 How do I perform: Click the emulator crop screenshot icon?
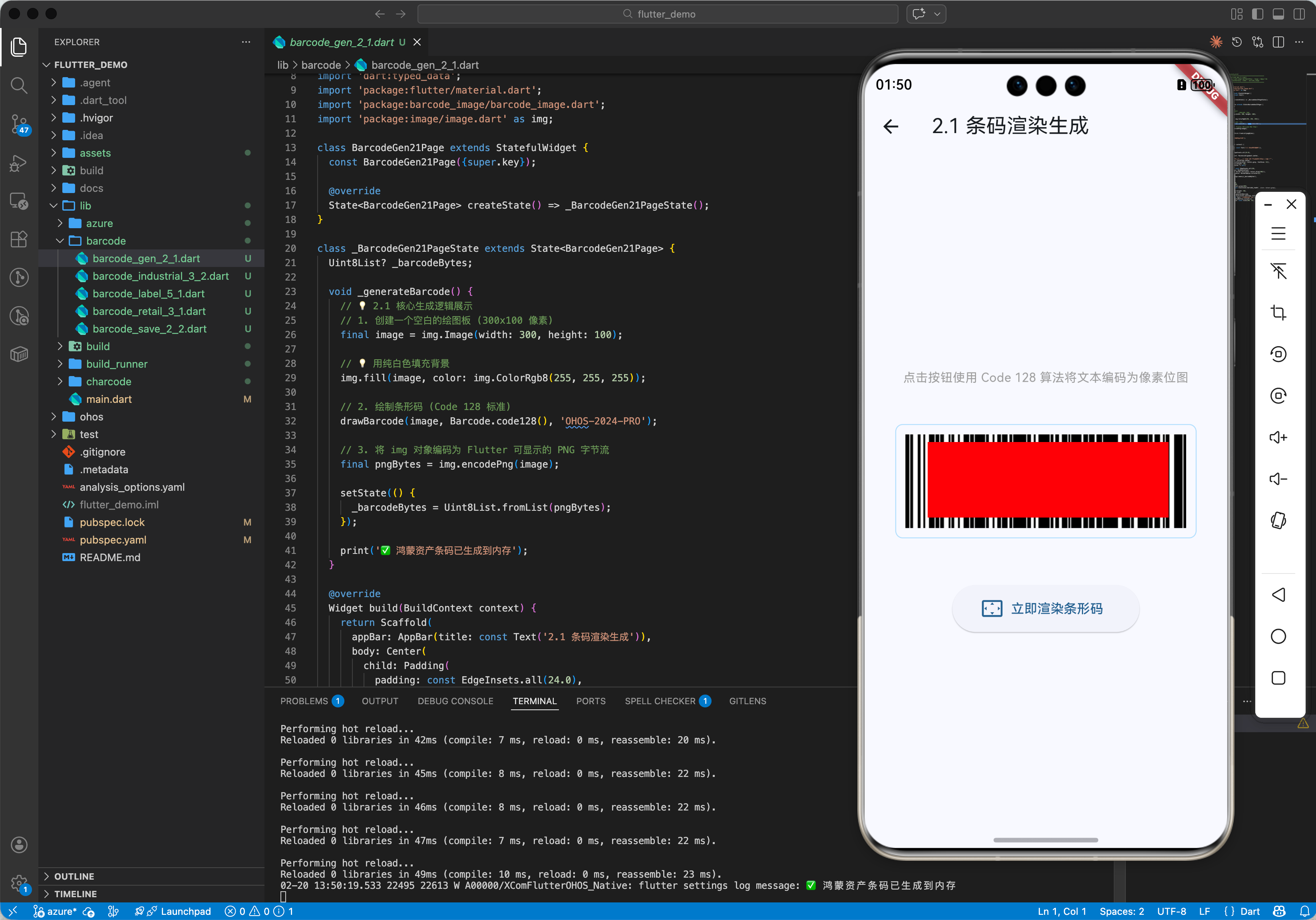point(1278,313)
